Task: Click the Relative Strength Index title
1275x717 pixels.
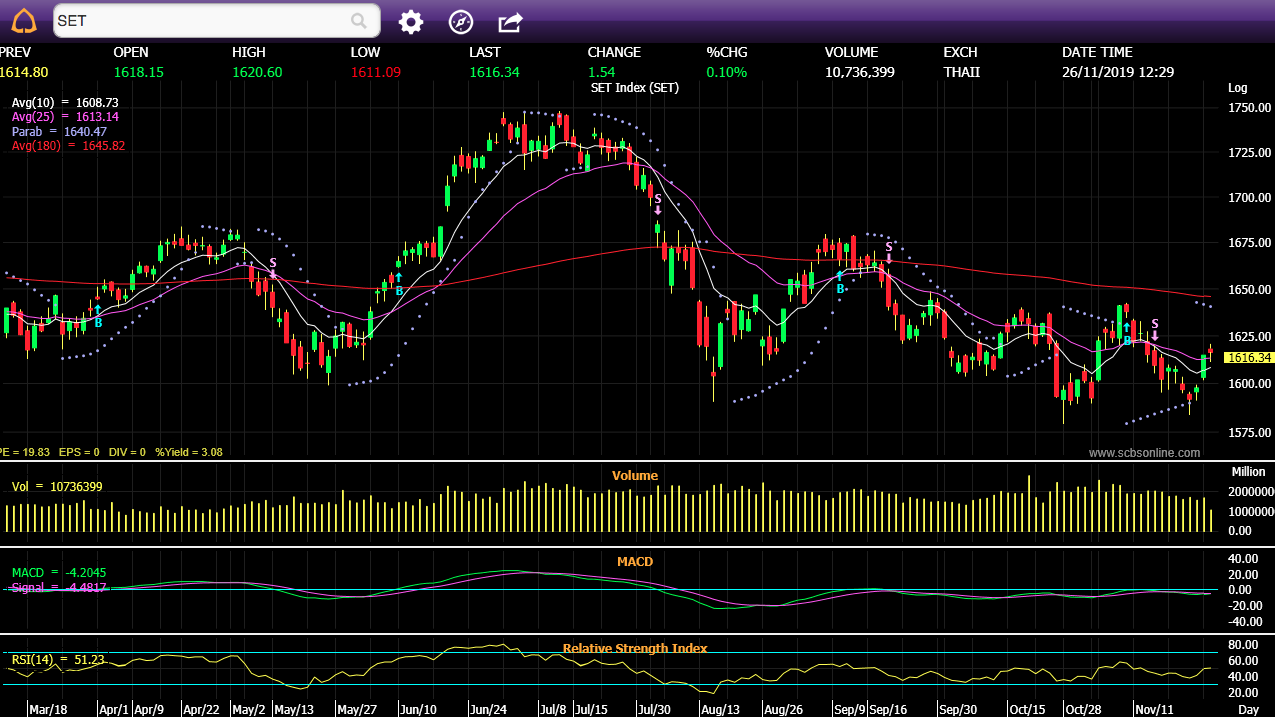Action: pyautogui.click(x=635, y=649)
